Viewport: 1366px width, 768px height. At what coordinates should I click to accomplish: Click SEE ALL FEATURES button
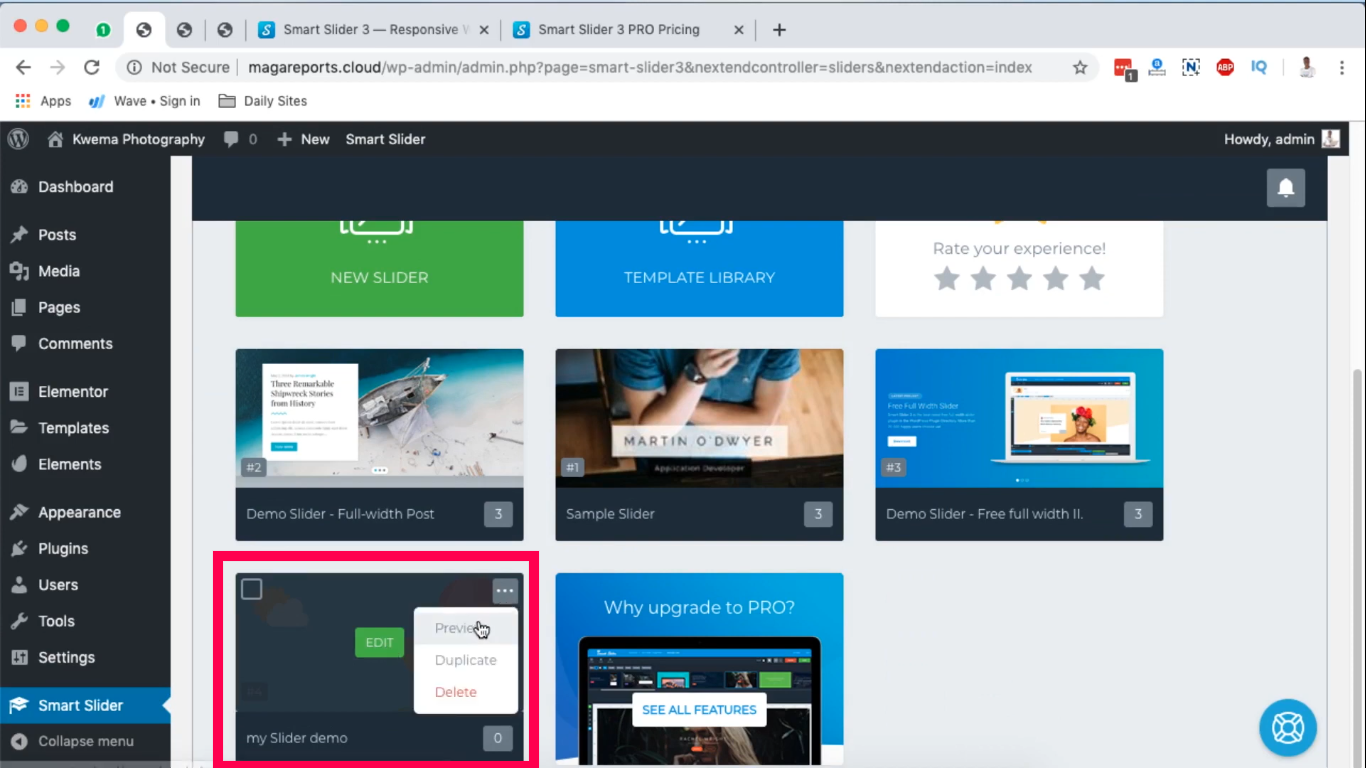[699, 709]
